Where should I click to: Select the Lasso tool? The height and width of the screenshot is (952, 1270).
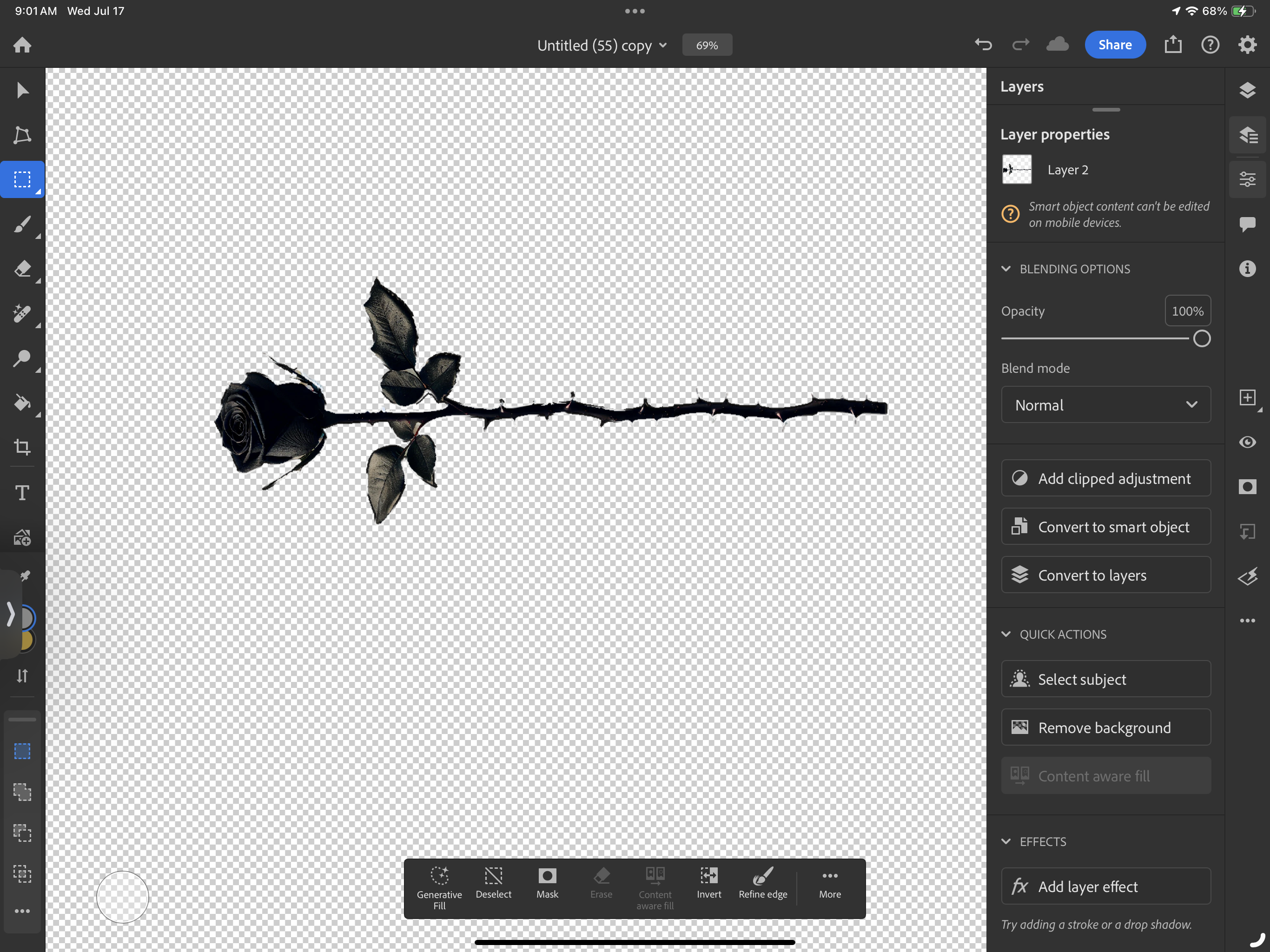coord(22,134)
